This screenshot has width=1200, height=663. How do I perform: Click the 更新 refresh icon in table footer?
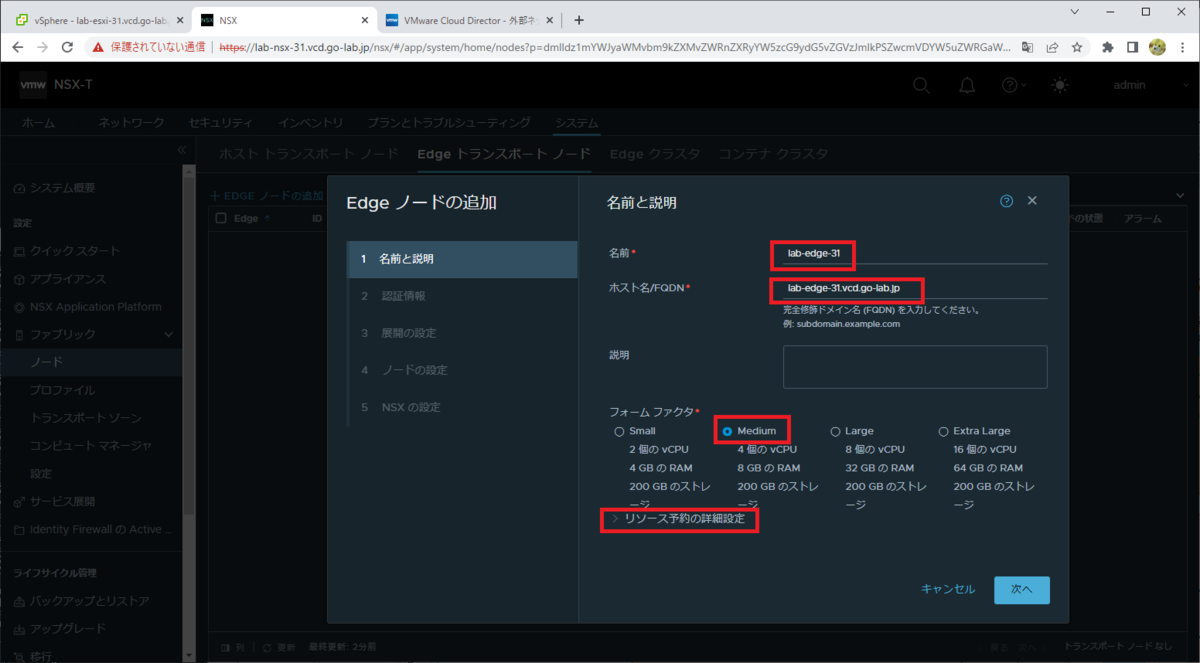tap(267, 647)
